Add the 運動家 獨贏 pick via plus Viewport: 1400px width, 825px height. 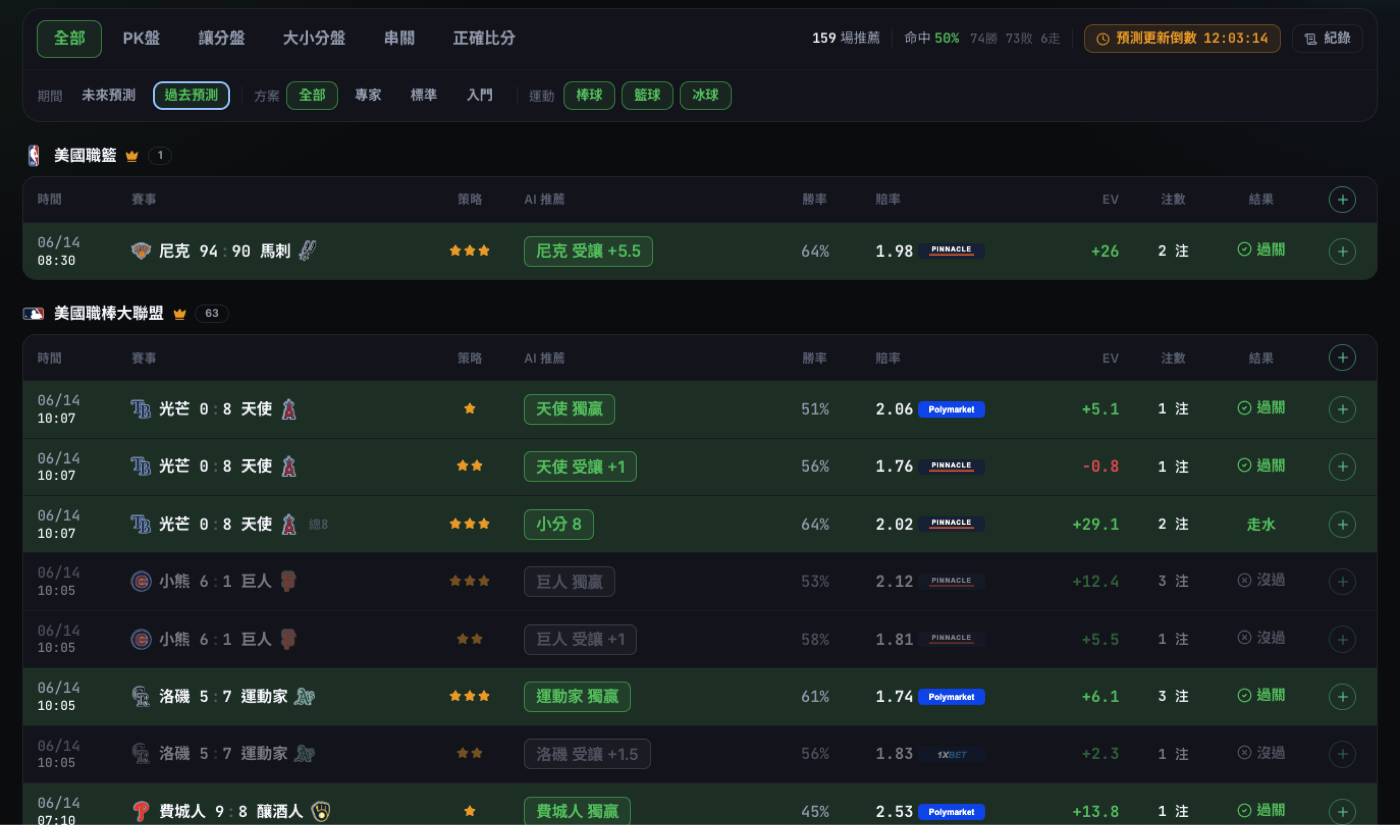(x=1342, y=697)
